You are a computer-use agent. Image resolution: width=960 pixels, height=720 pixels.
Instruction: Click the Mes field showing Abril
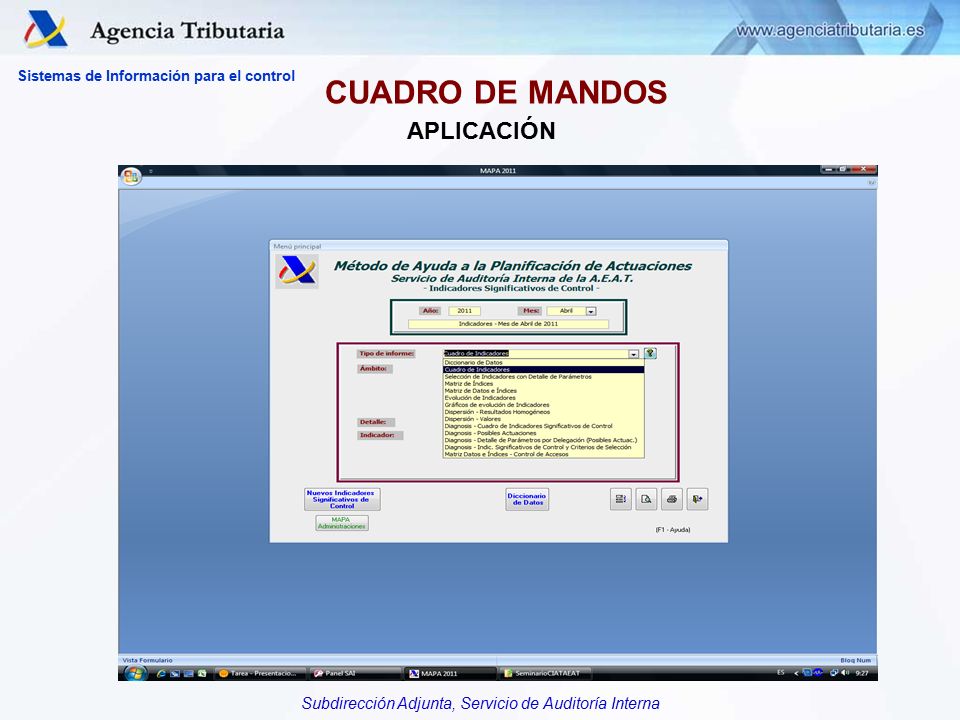(x=566, y=311)
